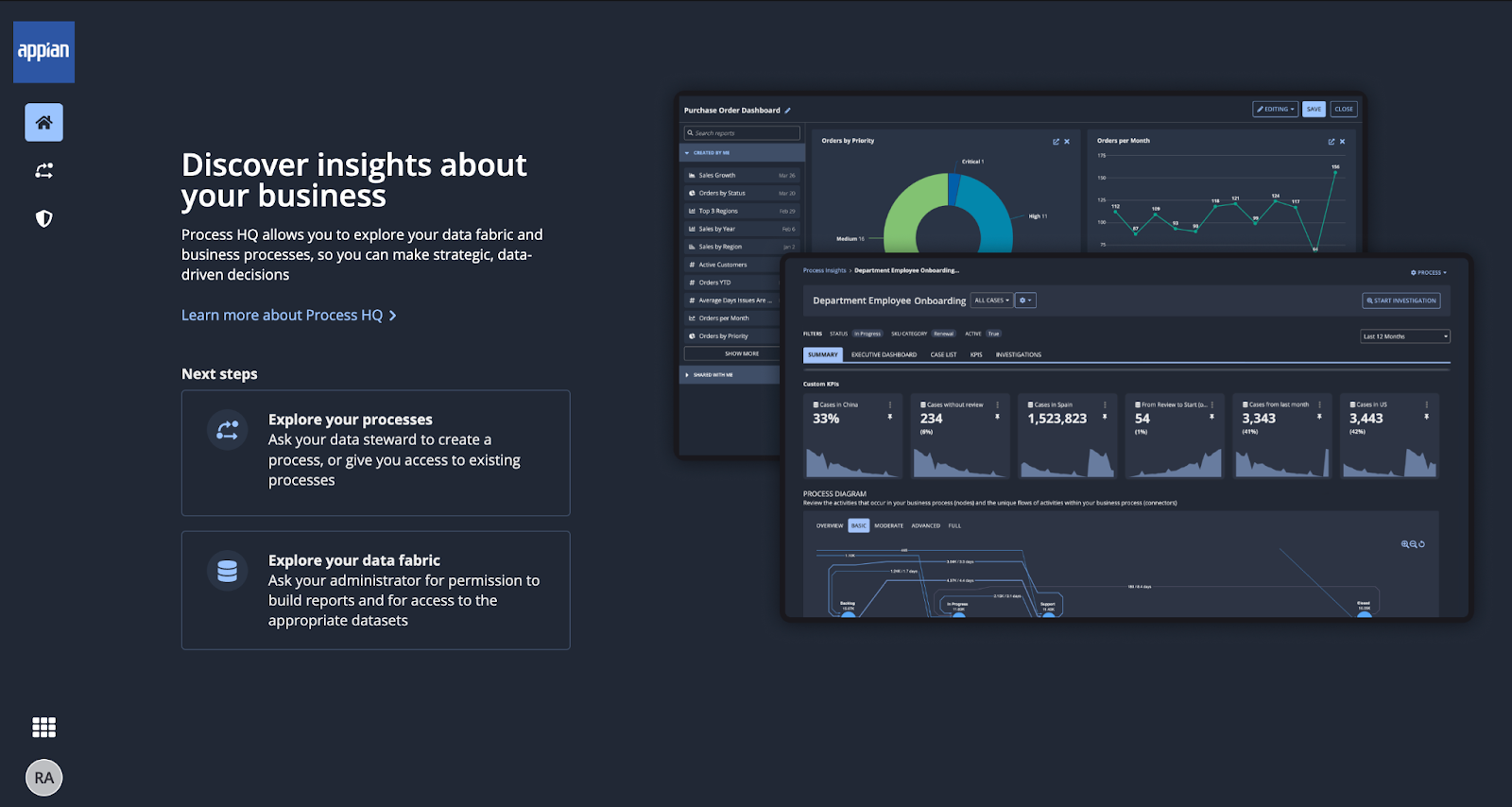Click the Search reports field in preview

coord(742,133)
